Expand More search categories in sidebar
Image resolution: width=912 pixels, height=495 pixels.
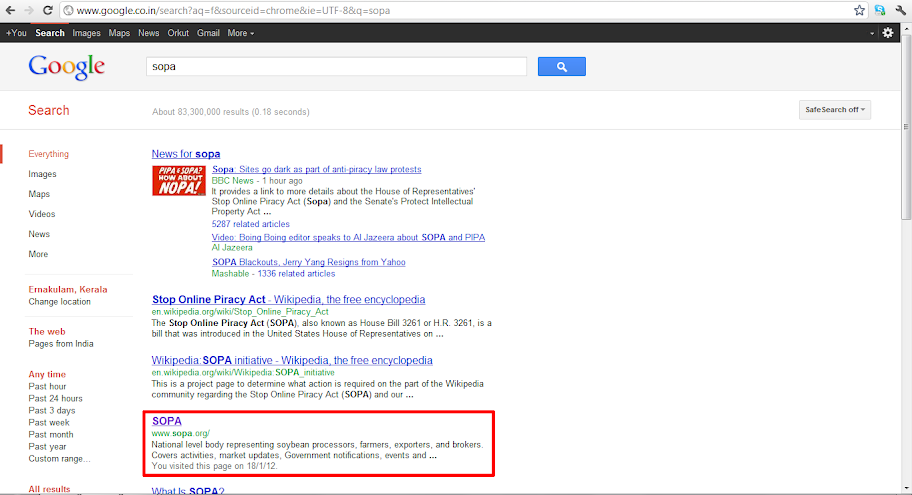coord(38,254)
